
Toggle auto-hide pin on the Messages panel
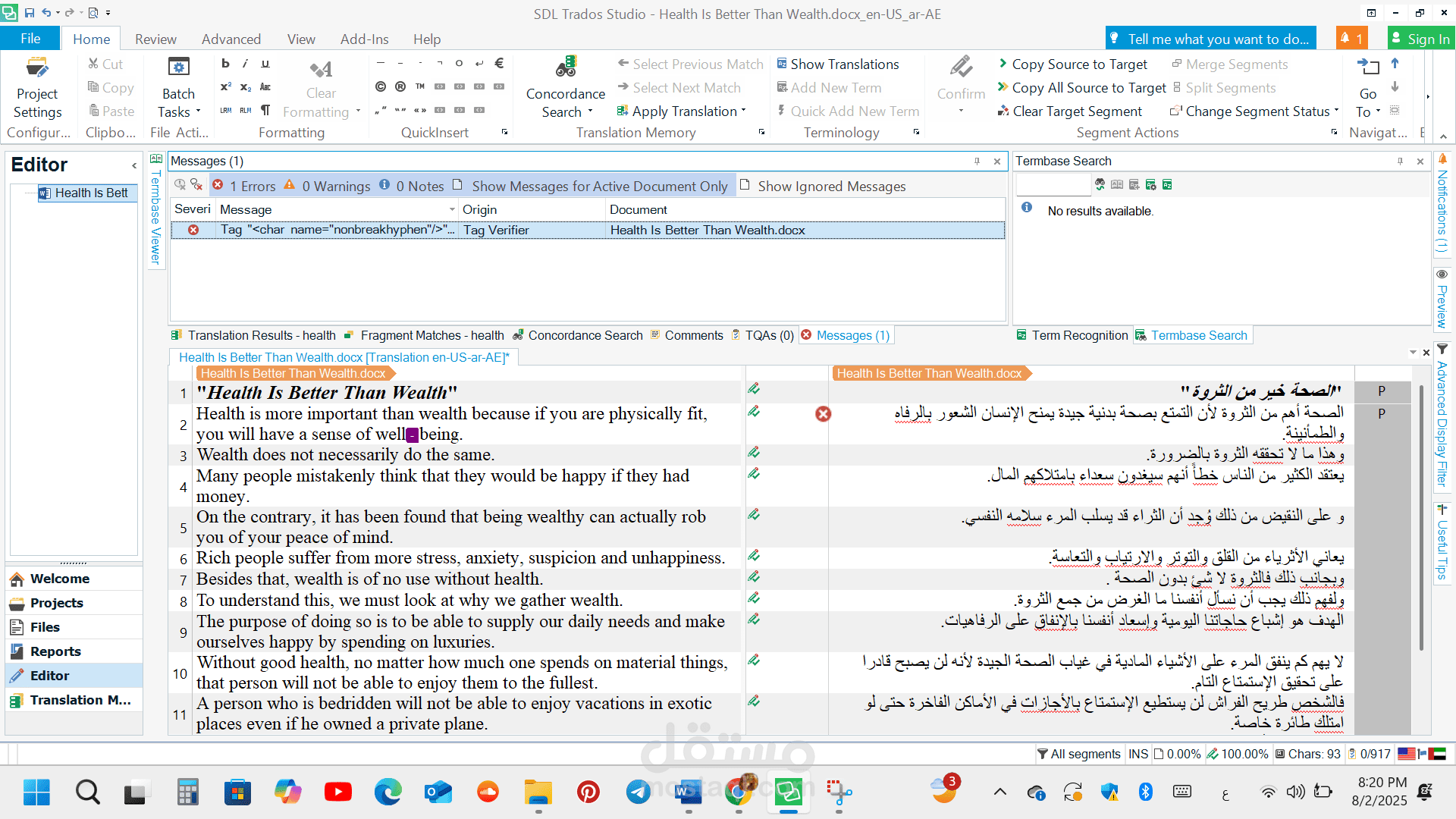pos(977,161)
